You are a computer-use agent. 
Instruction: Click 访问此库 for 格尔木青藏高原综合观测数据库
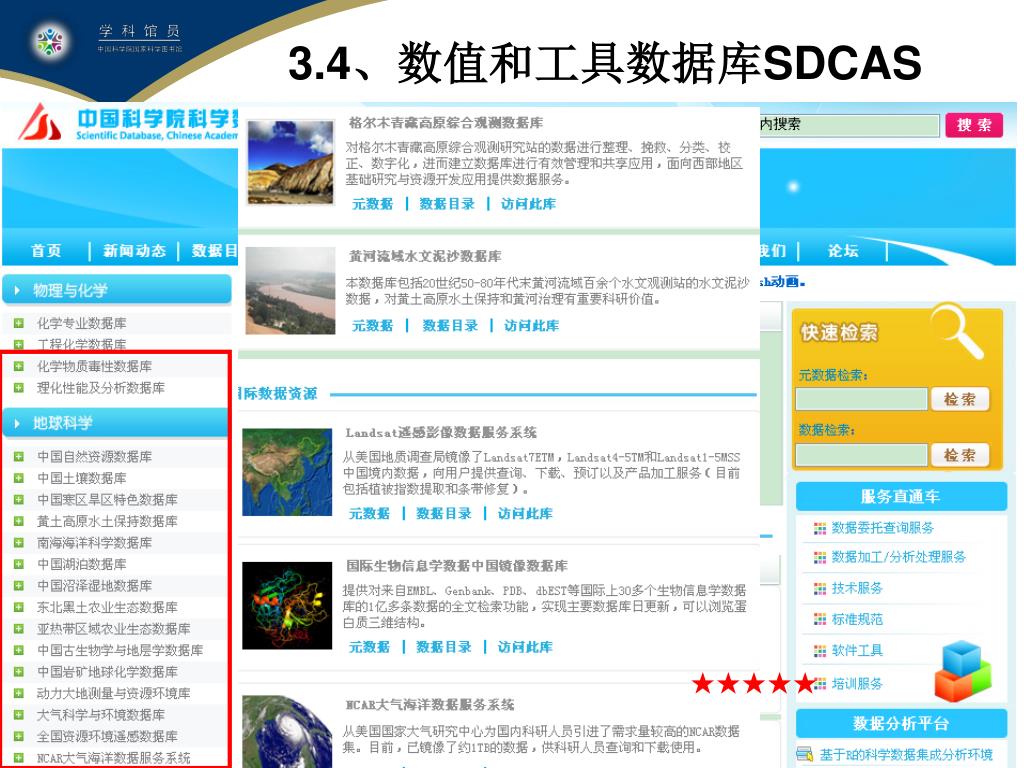[x=528, y=204]
